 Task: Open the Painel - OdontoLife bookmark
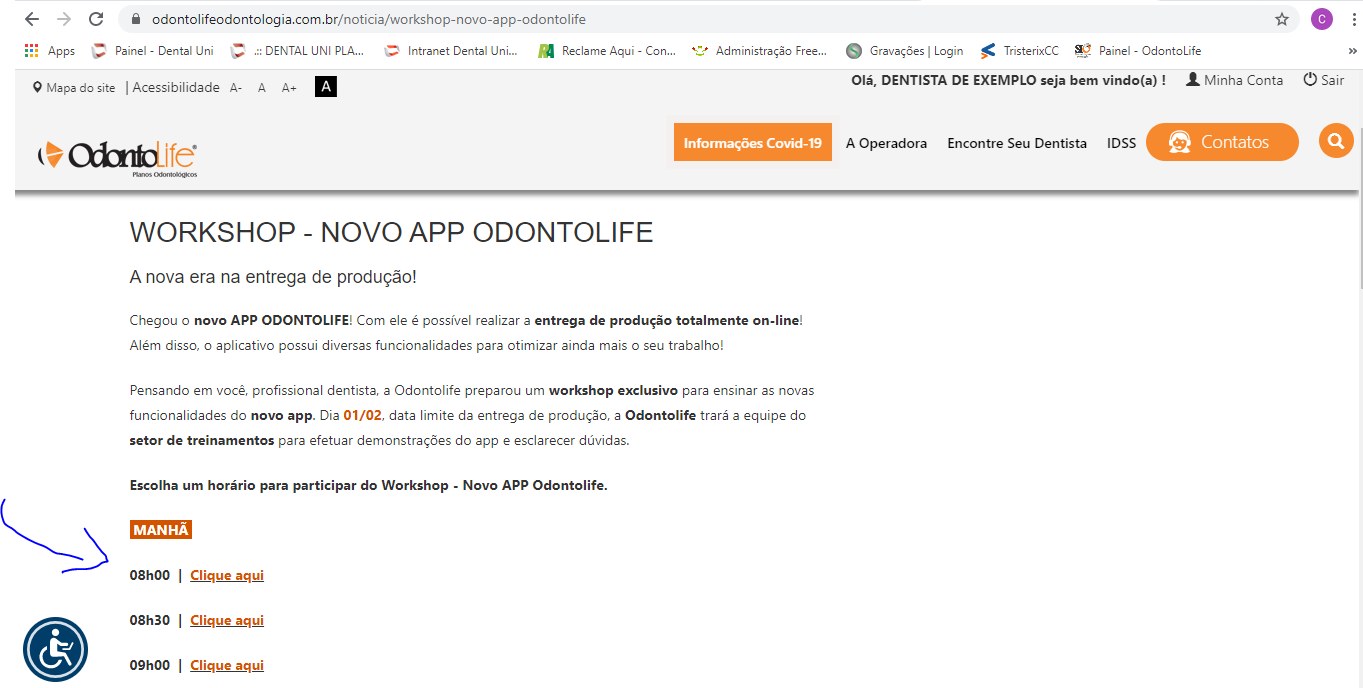point(1138,51)
